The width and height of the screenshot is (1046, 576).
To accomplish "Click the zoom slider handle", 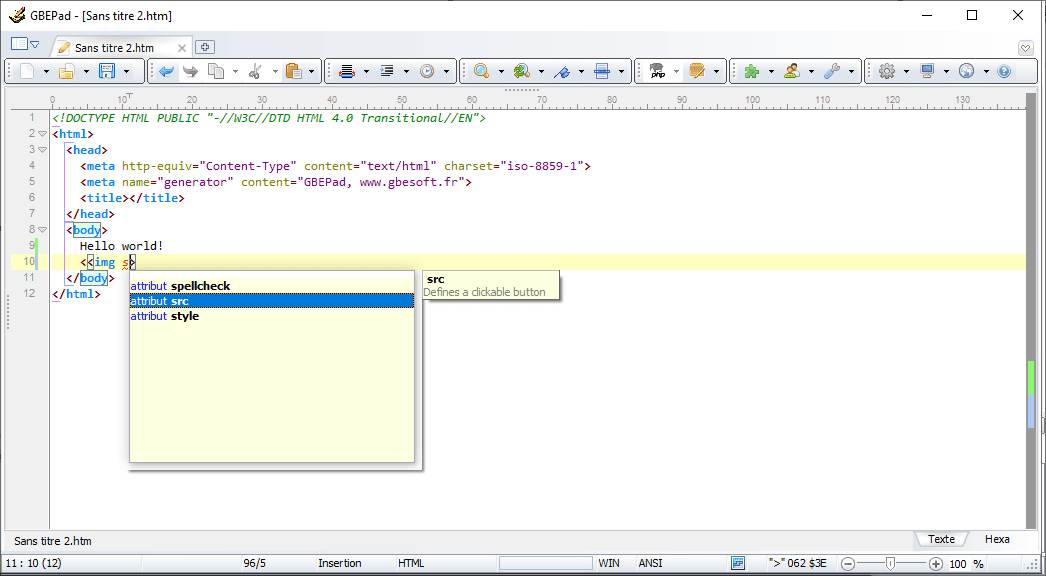I will point(890,564).
